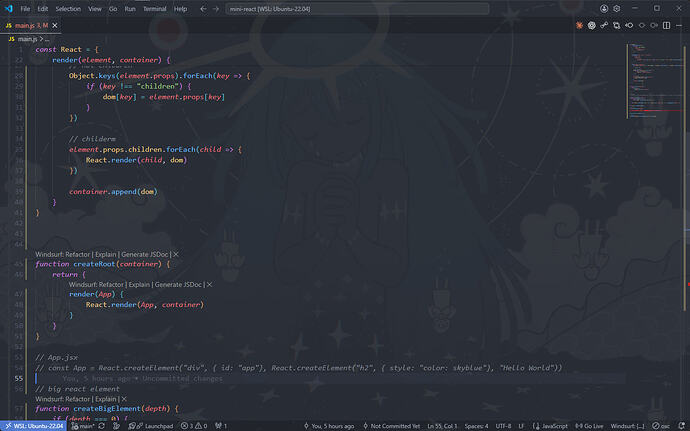The height and width of the screenshot is (431, 690).
Task: Open the Edit menu
Action: pos(43,9)
